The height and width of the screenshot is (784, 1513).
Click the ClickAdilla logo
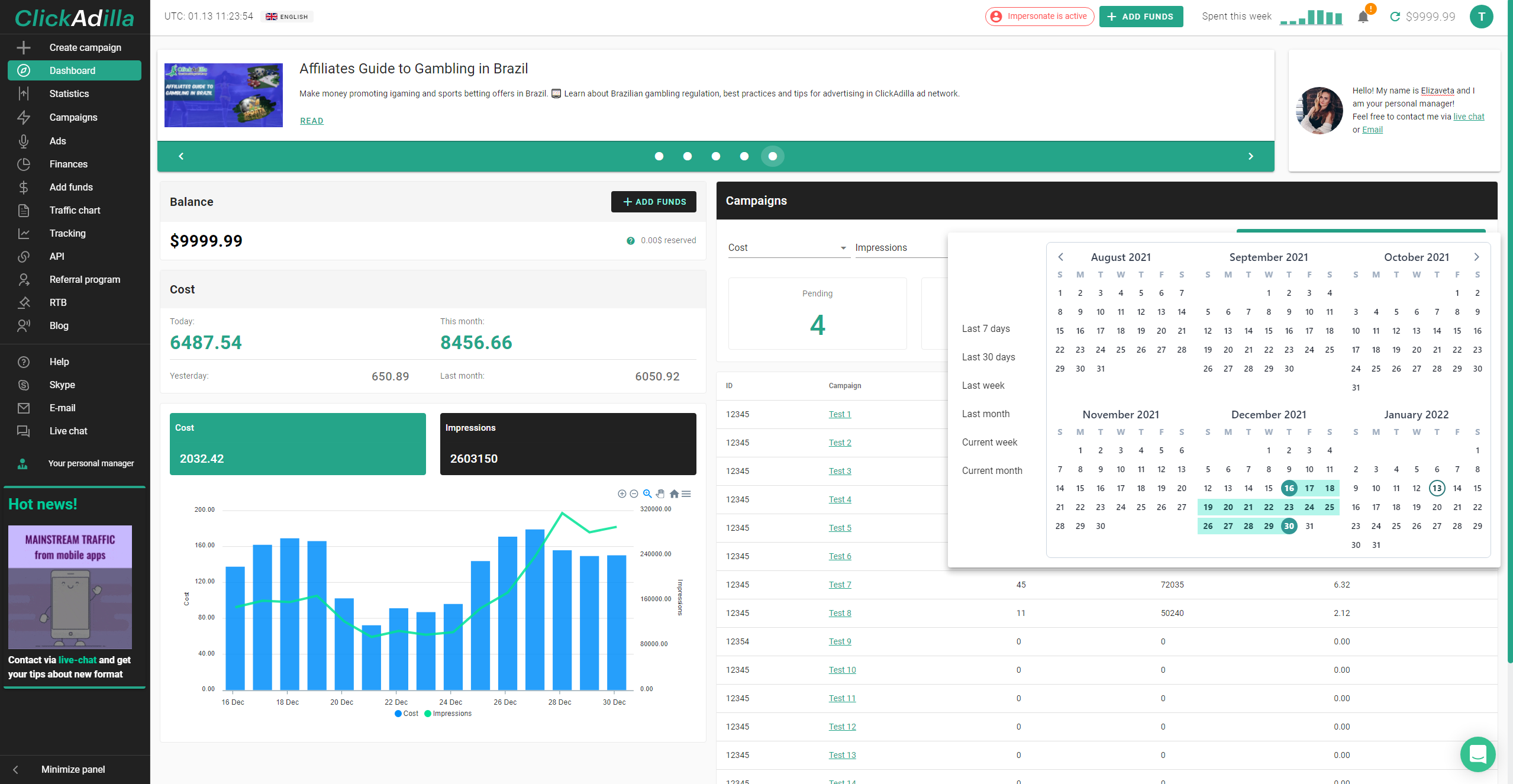click(x=75, y=18)
